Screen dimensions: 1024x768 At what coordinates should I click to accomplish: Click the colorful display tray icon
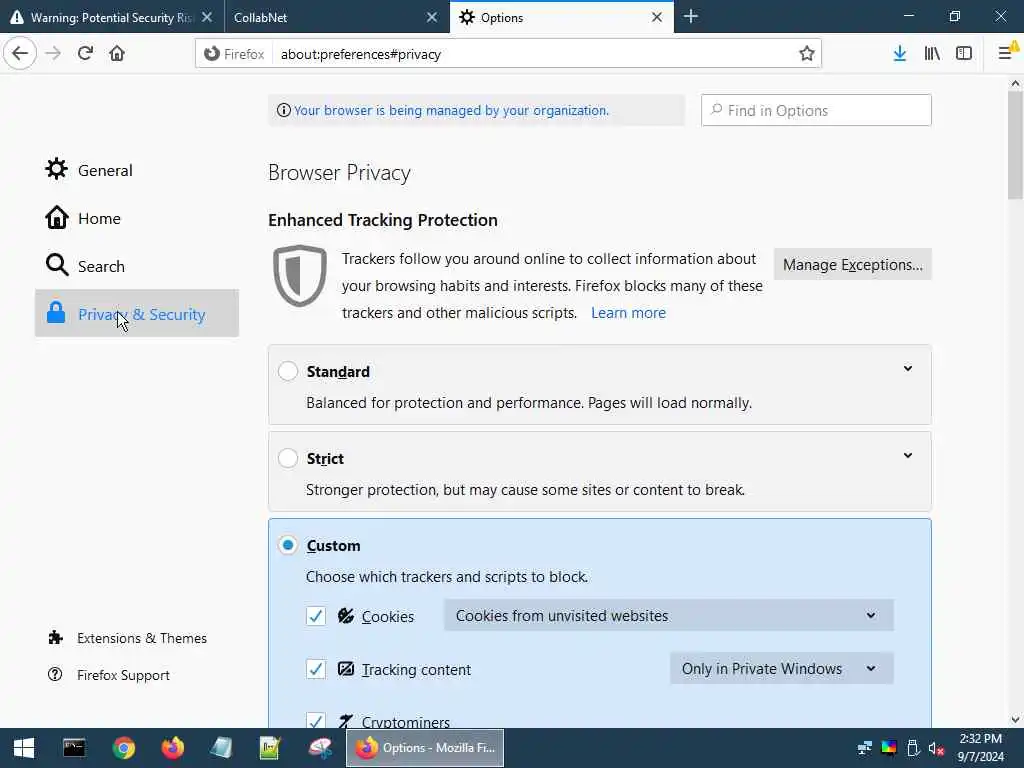(x=889, y=748)
